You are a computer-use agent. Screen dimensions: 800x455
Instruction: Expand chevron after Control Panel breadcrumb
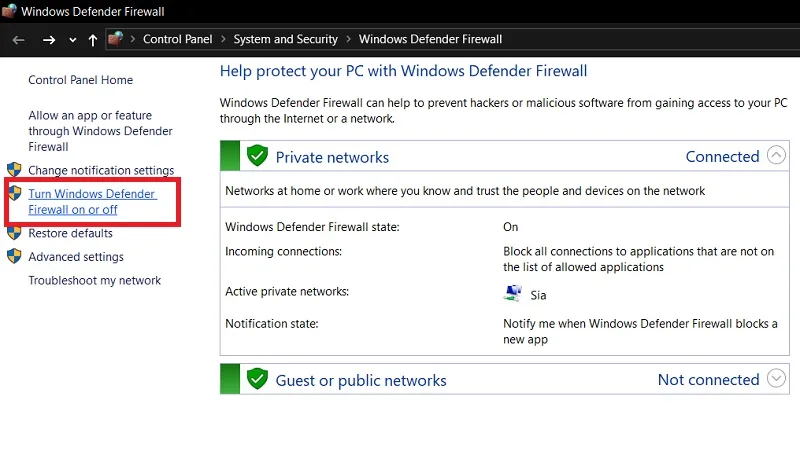(x=223, y=39)
